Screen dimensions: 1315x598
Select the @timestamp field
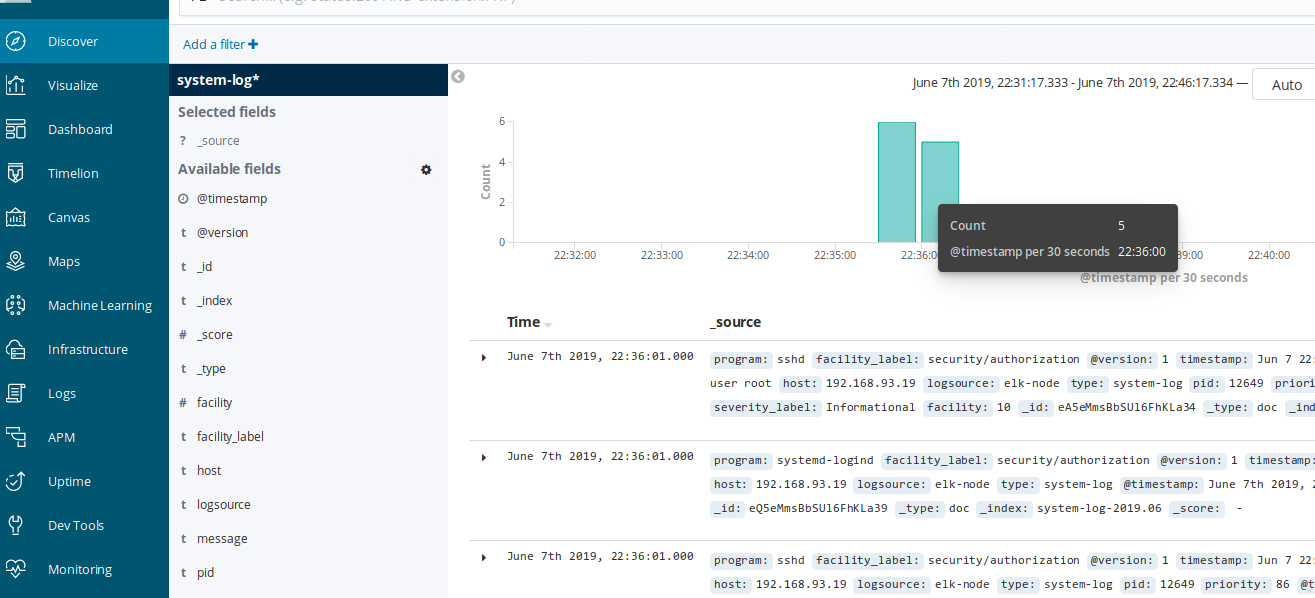point(232,199)
